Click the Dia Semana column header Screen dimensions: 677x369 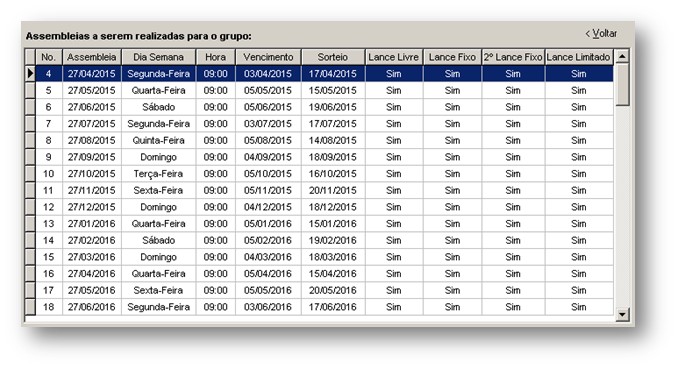click(x=158, y=57)
